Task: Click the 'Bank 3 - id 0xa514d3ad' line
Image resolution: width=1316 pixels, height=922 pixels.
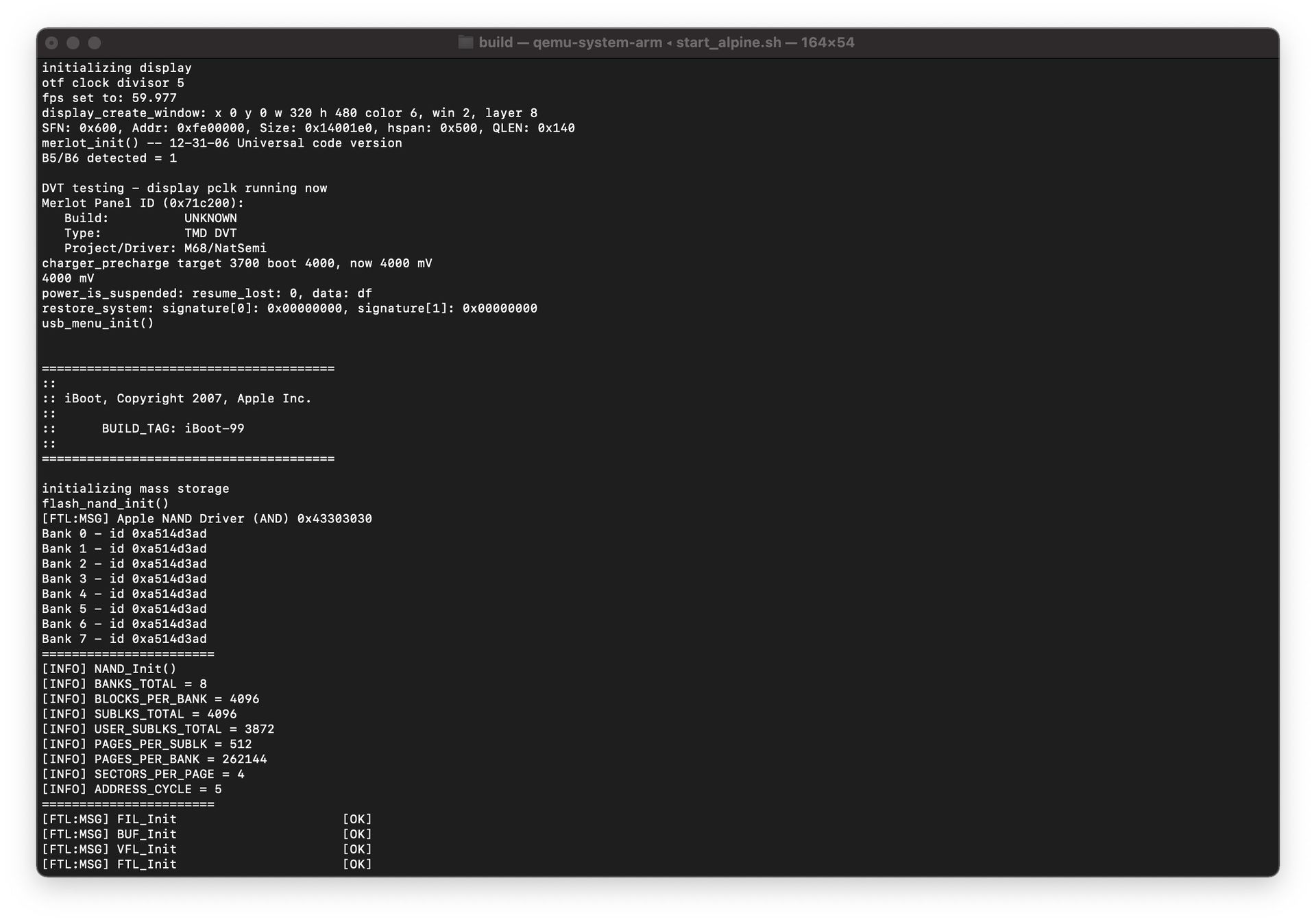Action: coord(124,579)
